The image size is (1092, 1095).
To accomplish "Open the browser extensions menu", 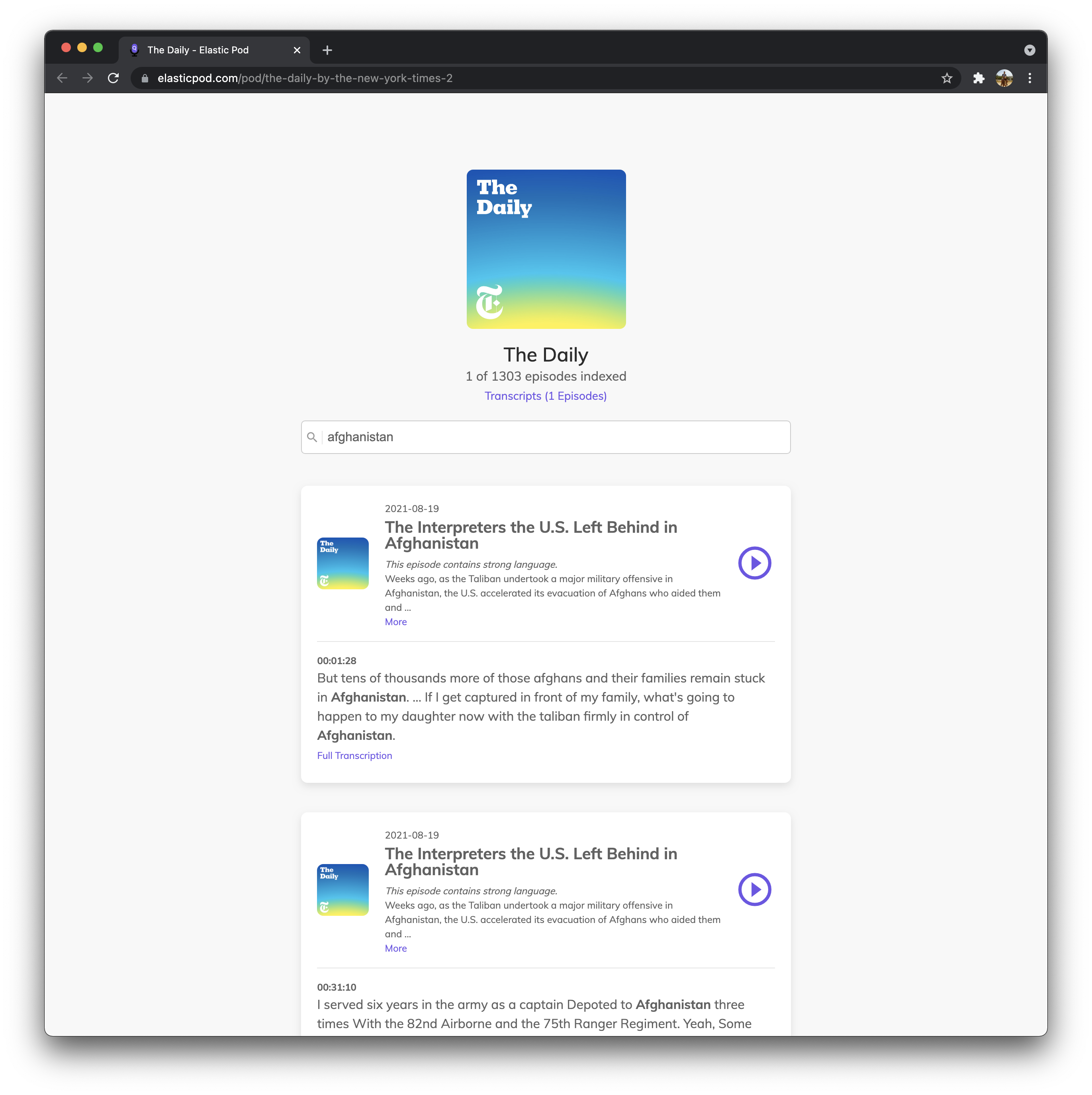I will (x=978, y=78).
